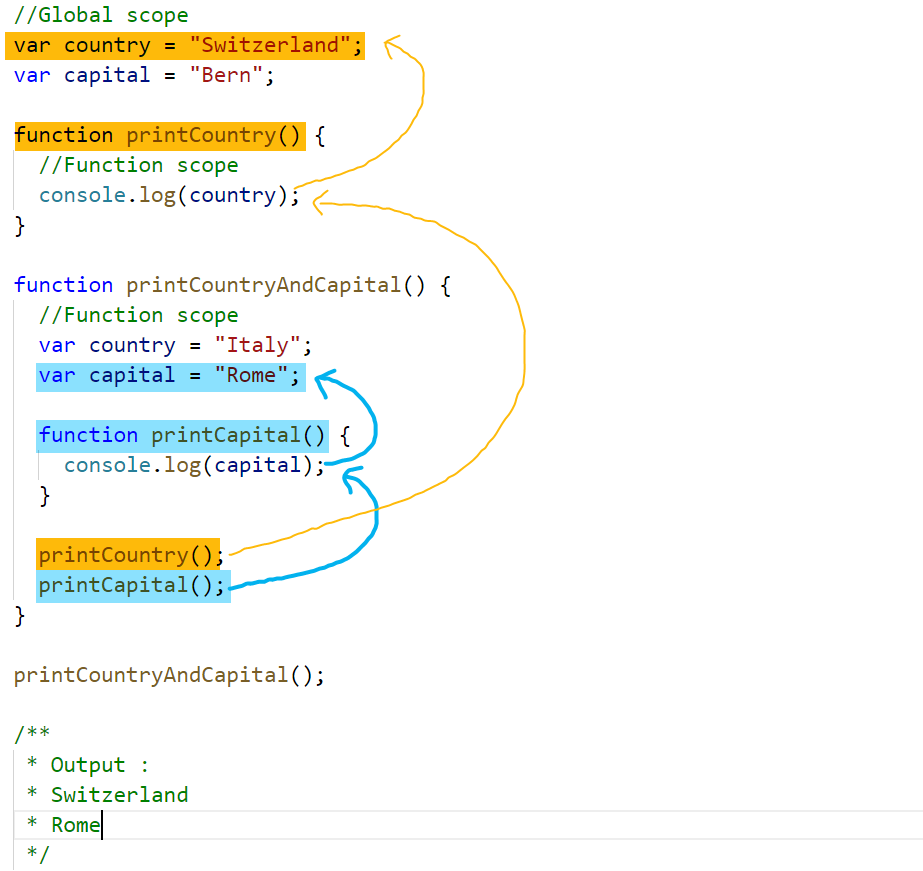Click the "Bern" string value
Screen dimensions: 923x871
tap(226, 75)
